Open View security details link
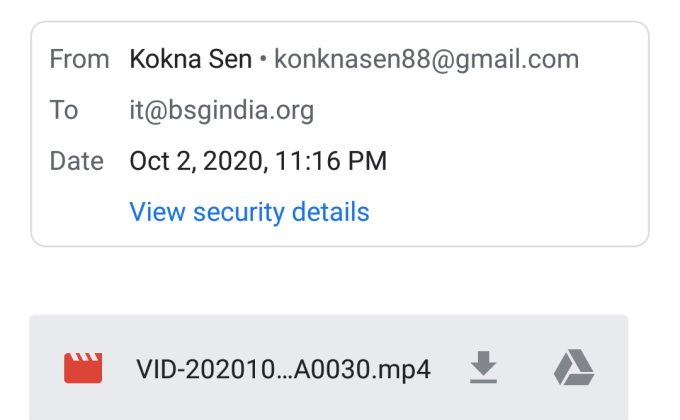The width and height of the screenshot is (680, 420). [249, 212]
